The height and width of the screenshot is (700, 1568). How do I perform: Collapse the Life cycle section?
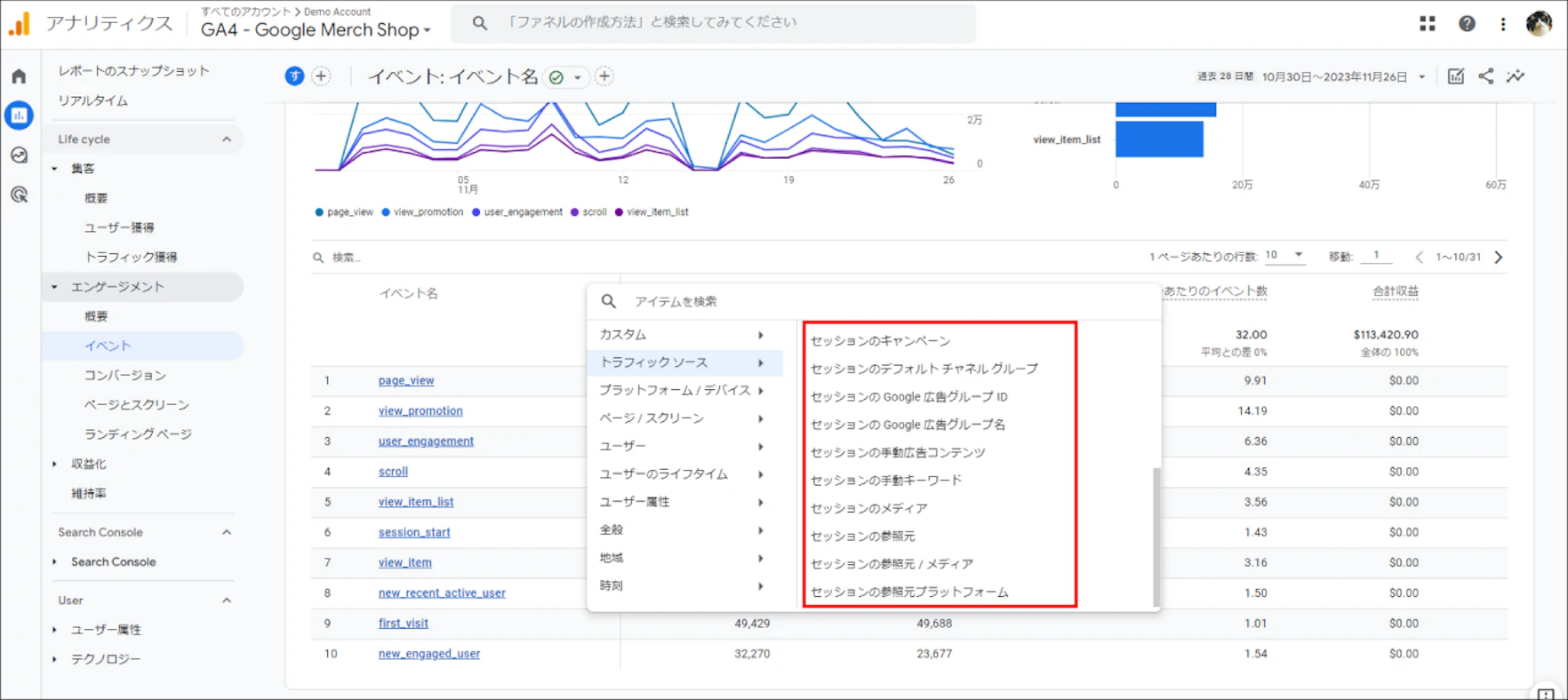pos(227,139)
